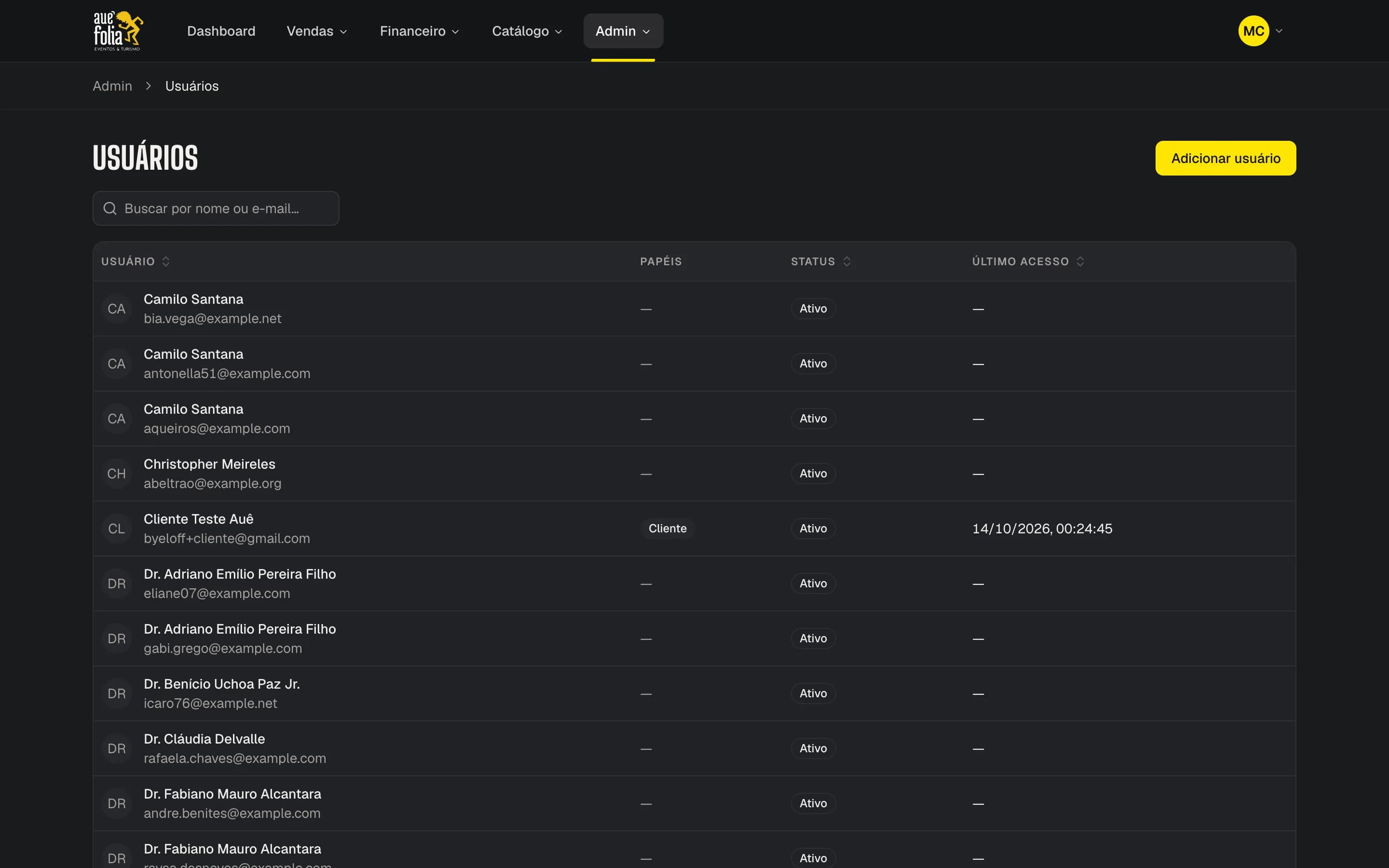Click the Cliente role badge
This screenshot has height=868, width=1389.
point(667,529)
